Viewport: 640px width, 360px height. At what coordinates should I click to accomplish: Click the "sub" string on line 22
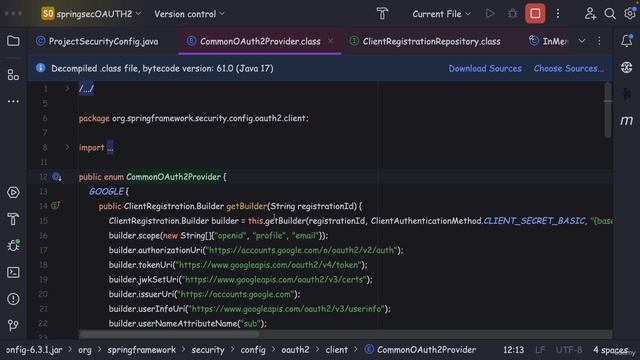tap(250, 324)
